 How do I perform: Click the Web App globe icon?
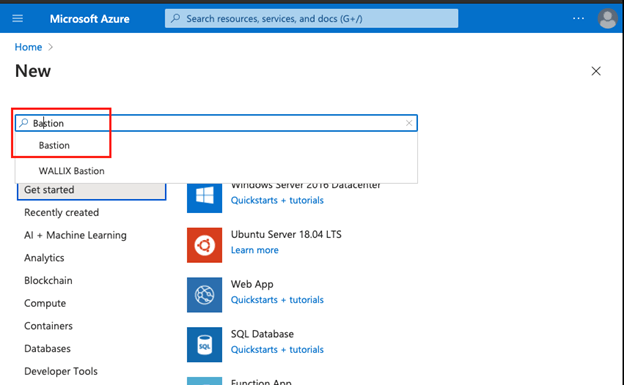click(205, 295)
